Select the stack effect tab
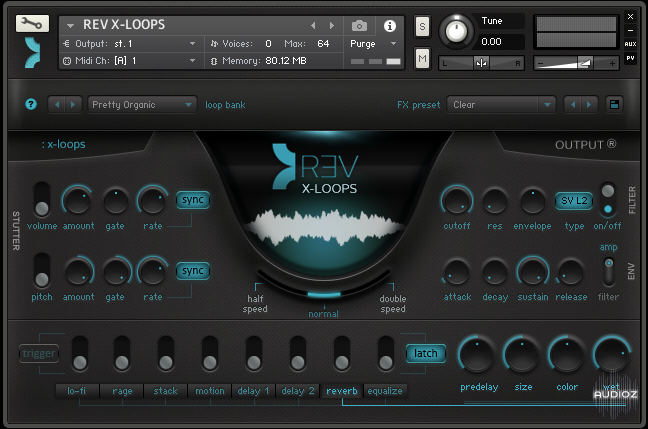The height and width of the screenshot is (429, 648). 165,391
